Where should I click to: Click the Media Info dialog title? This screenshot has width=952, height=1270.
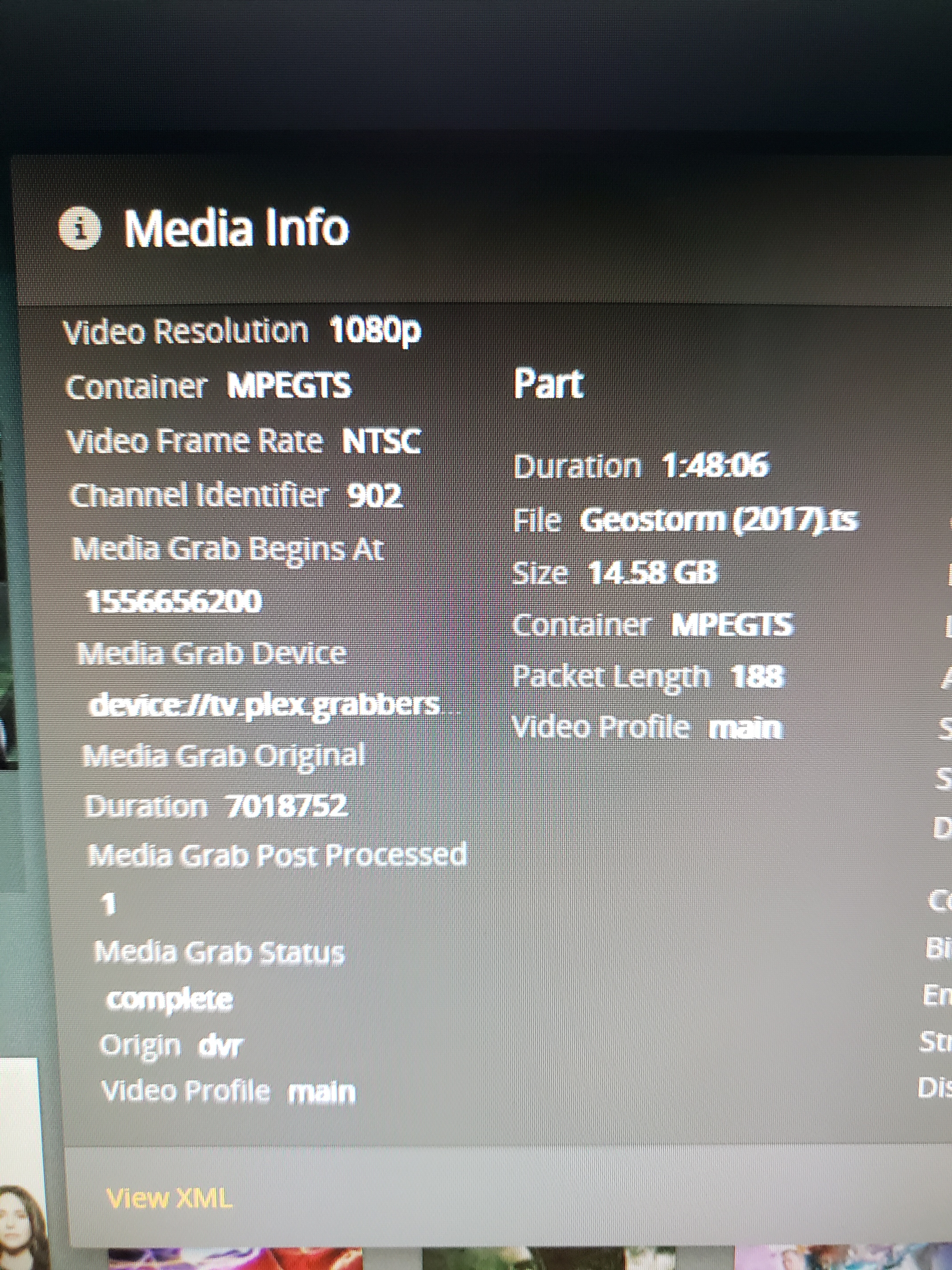point(236,228)
